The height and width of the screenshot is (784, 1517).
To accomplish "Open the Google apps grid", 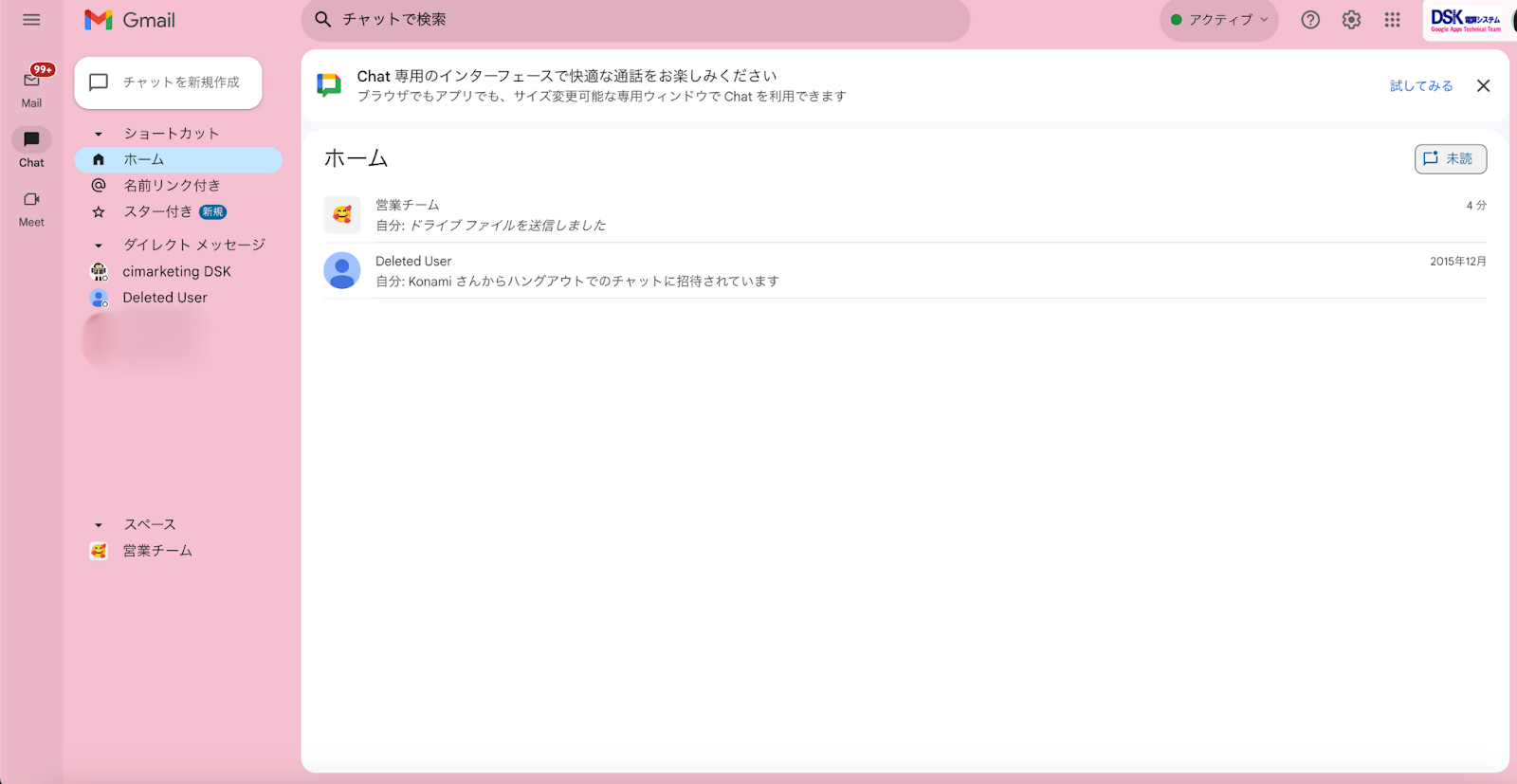I will [1392, 20].
